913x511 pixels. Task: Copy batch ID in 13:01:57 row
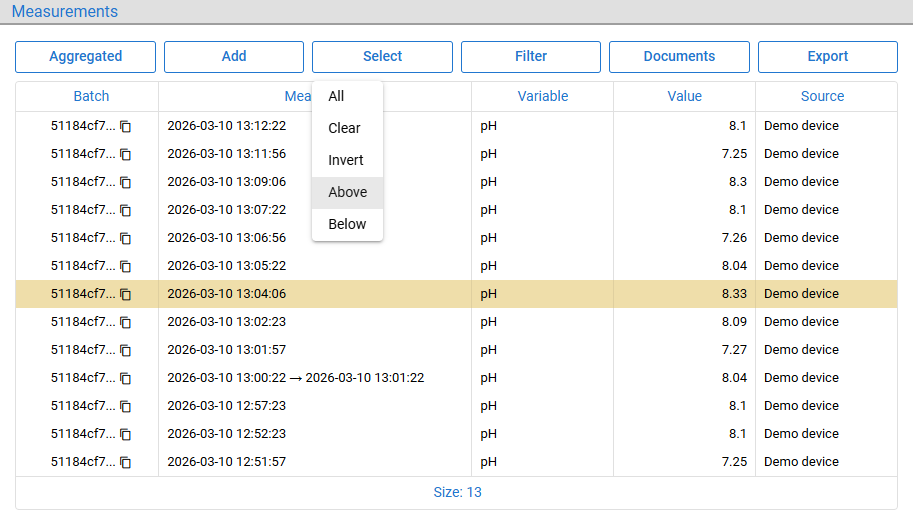125,350
